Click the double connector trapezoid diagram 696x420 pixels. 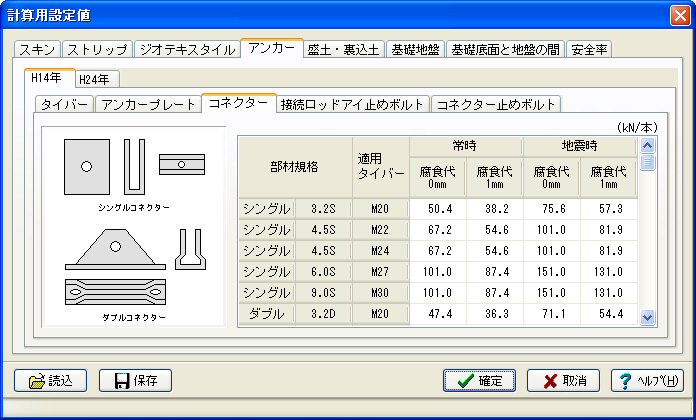(115, 250)
